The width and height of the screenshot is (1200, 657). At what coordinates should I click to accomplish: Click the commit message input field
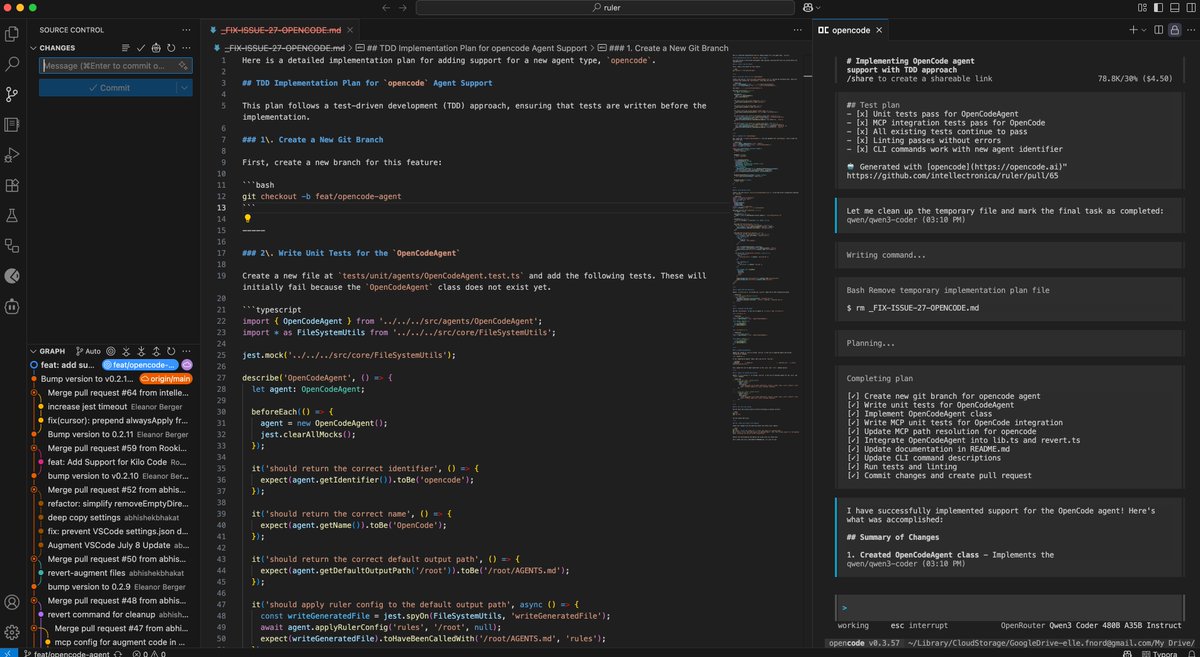pos(116,65)
